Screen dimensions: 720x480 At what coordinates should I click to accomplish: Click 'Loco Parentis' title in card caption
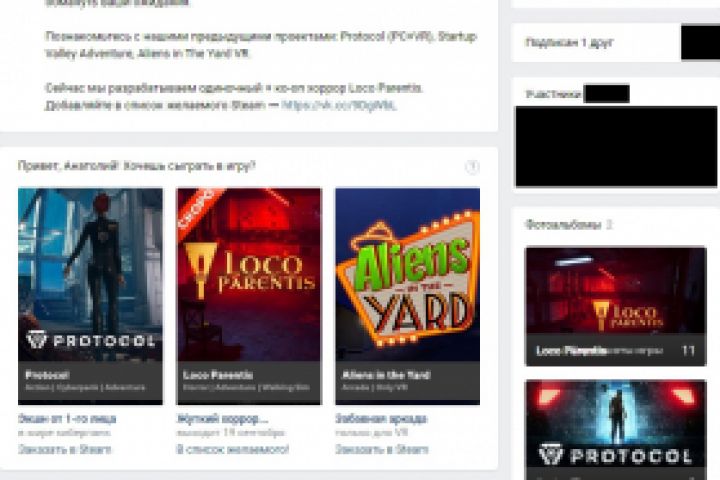218,375
